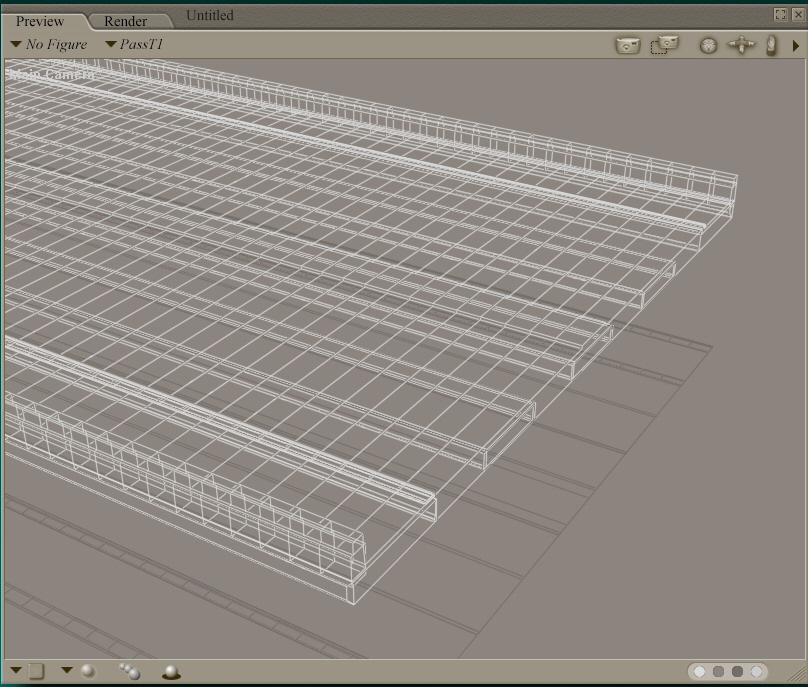Screen dimensions: 808x687
Task: Click the Untitled document title text
Action: pos(210,15)
